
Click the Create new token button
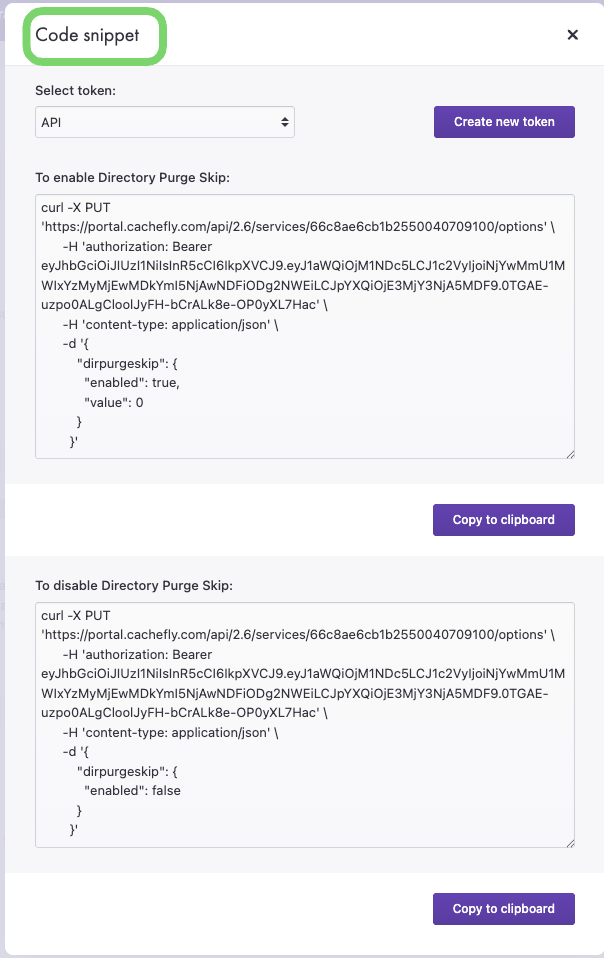point(504,122)
